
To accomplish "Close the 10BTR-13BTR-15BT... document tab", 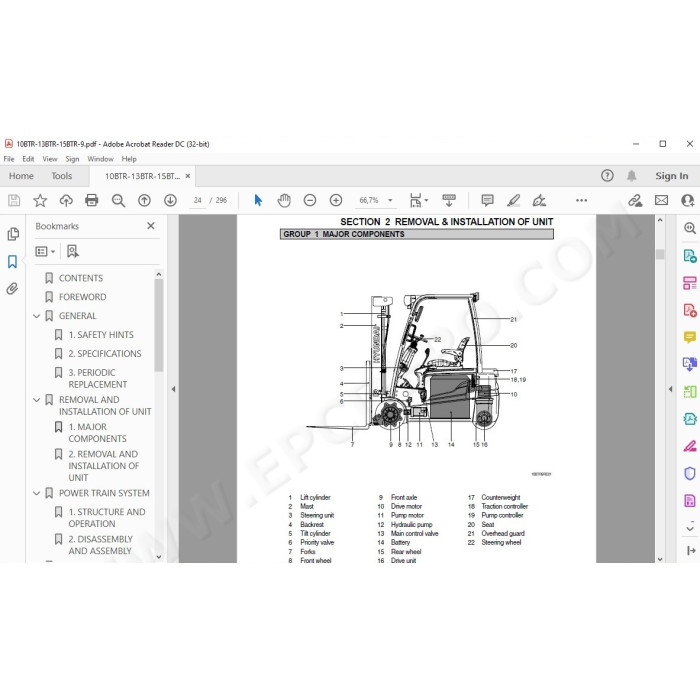I will click(188, 176).
